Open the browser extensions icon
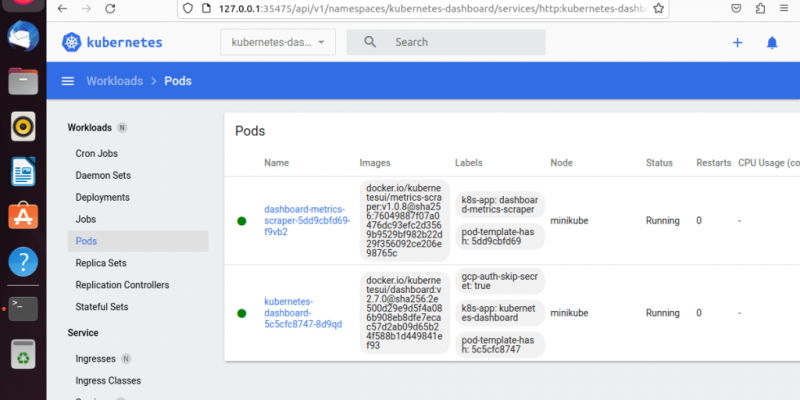800x400 pixels. tap(760, 8)
